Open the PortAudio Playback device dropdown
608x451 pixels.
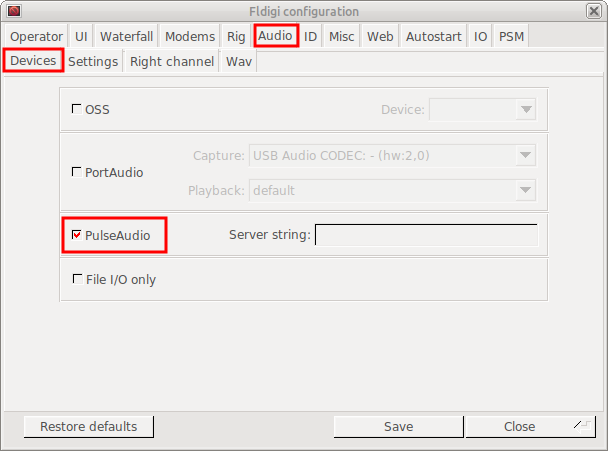[393, 190]
